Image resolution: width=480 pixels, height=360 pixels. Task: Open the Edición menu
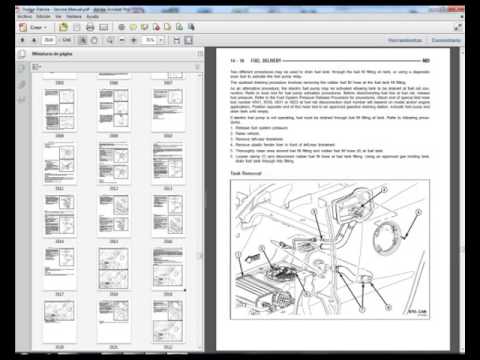43,16
